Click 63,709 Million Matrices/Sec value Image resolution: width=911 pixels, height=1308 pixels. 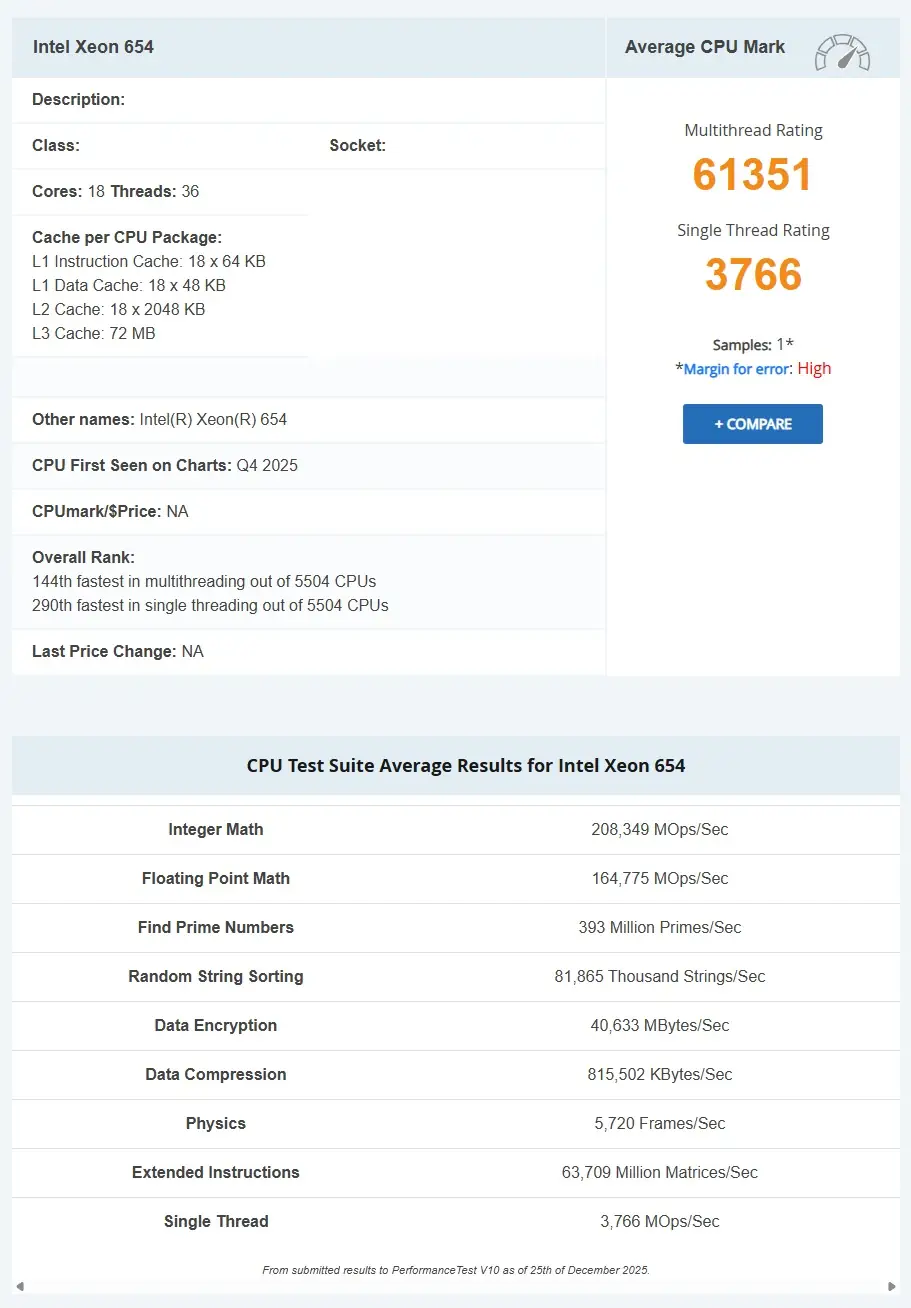pyautogui.click(x=660, y=1173)
